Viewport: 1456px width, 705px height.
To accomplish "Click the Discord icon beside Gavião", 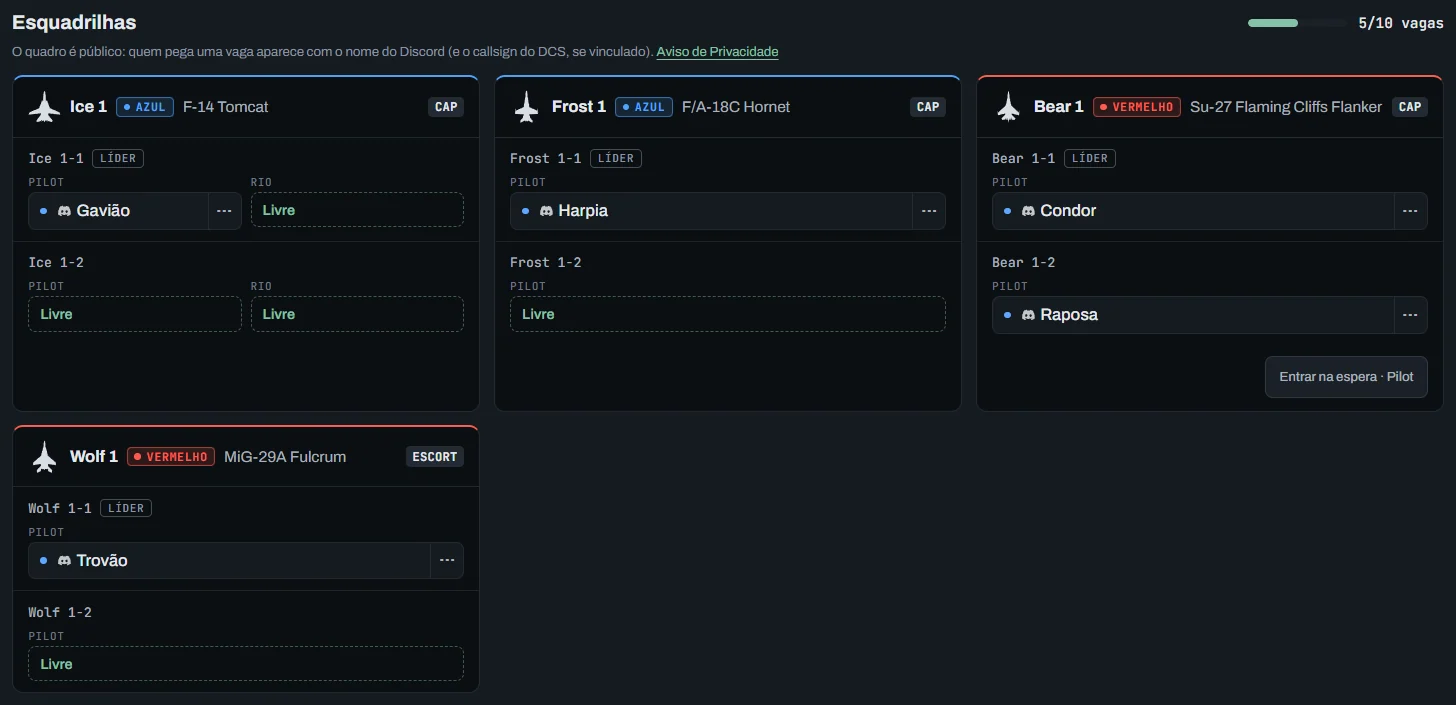I will (64, 211).
